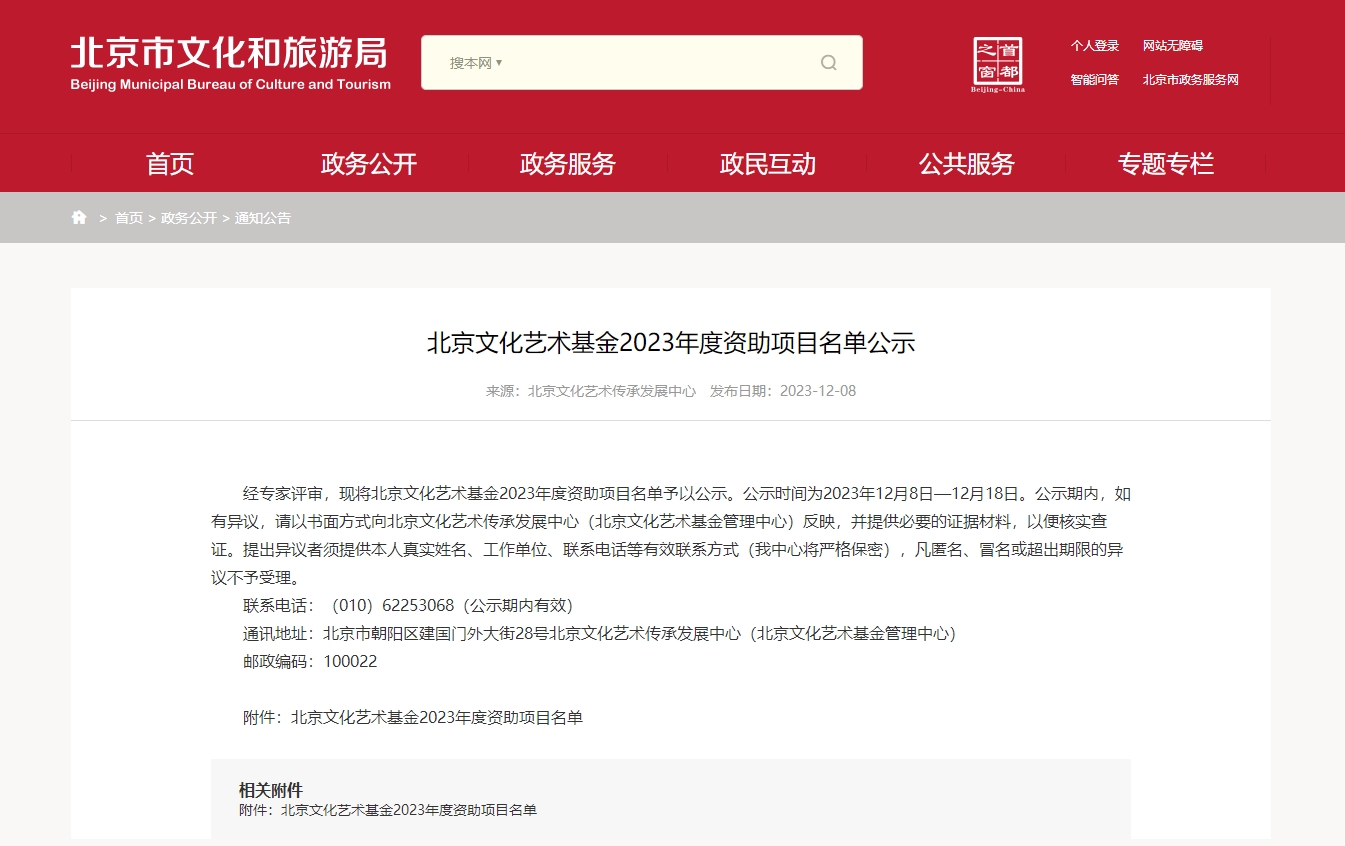Click the 北京市文化和旅游局 site logo
The width and height of the screenshot is (1345, 846).
pyautogui.click(x=230, y=63)
